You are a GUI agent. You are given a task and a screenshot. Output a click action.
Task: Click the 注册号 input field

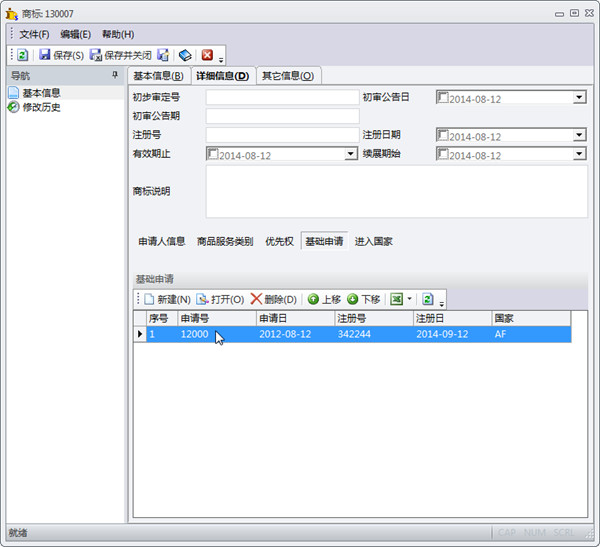click(283, 135)
